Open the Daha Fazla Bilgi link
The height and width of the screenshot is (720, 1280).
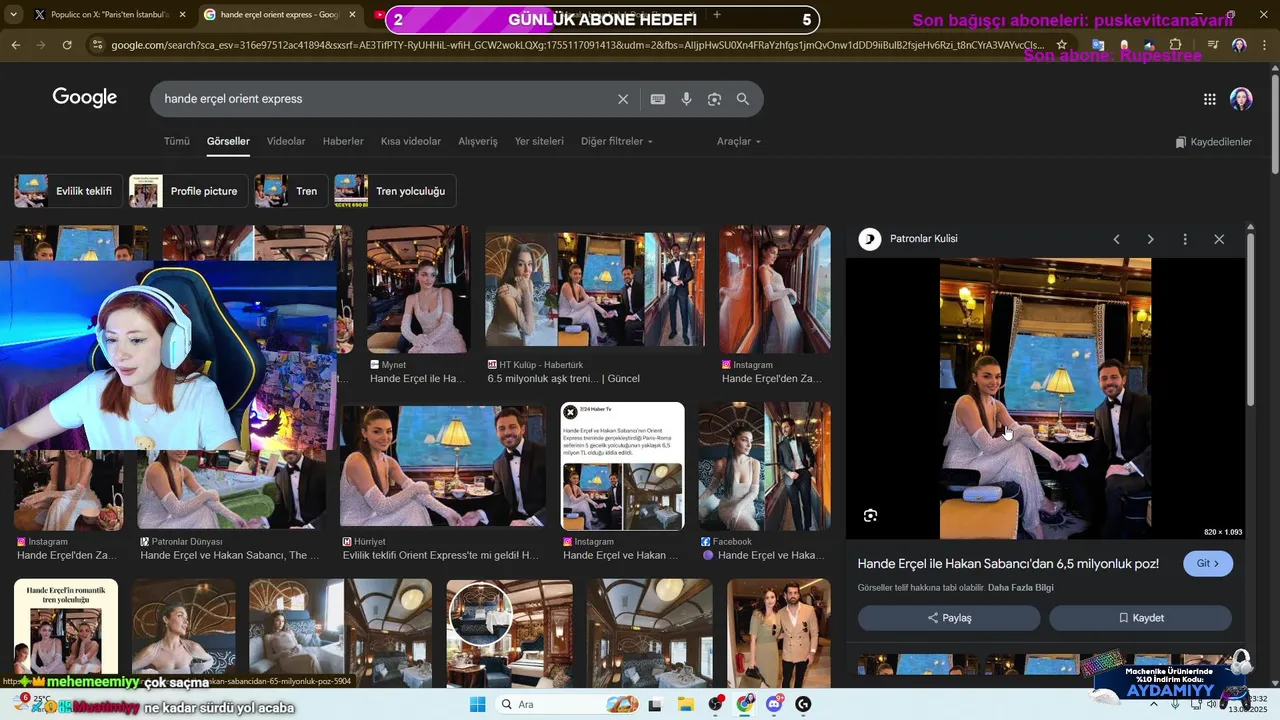[1020, 588]
